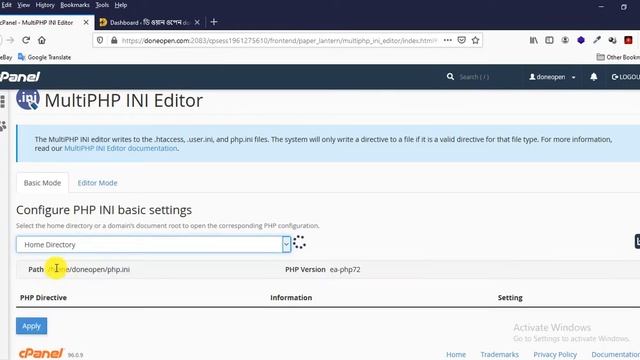Viewport: 640px width, 360px height.
Task: Click the cPanel header logo
Action: coord(20,77)
